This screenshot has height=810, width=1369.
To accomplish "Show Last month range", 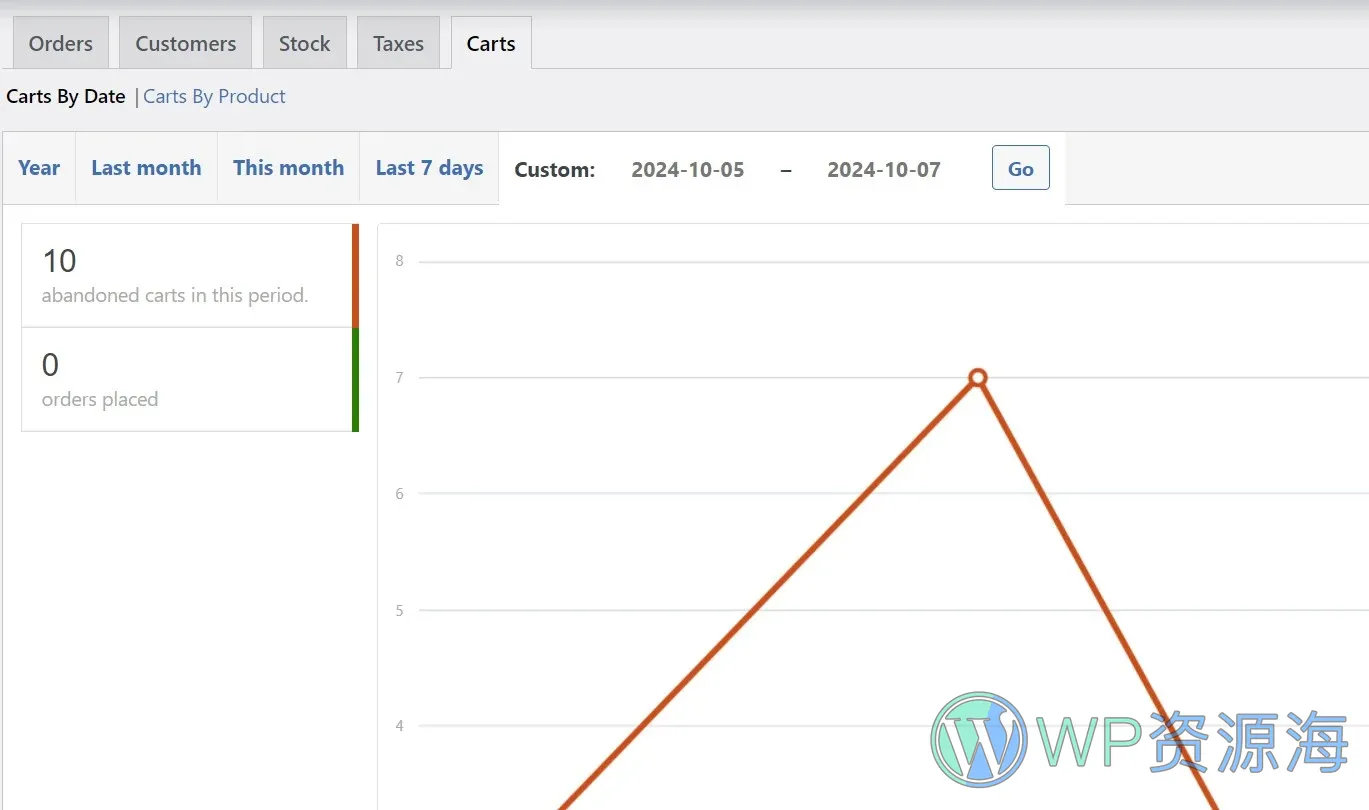I will pyautogui.click(x=146, y=168).
